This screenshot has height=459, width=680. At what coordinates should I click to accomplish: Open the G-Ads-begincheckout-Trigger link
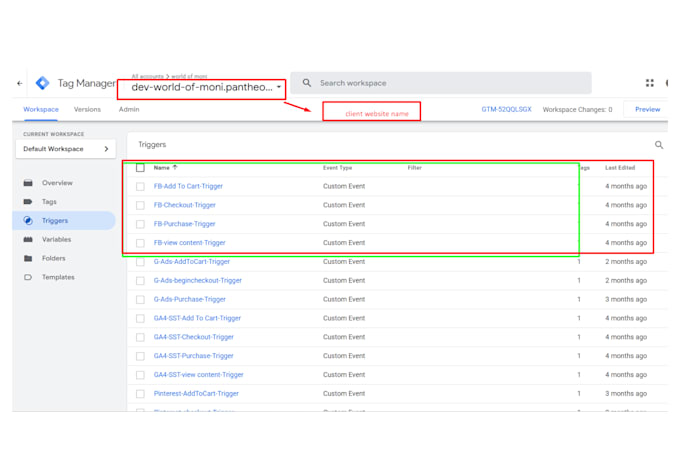pos(197,280)
